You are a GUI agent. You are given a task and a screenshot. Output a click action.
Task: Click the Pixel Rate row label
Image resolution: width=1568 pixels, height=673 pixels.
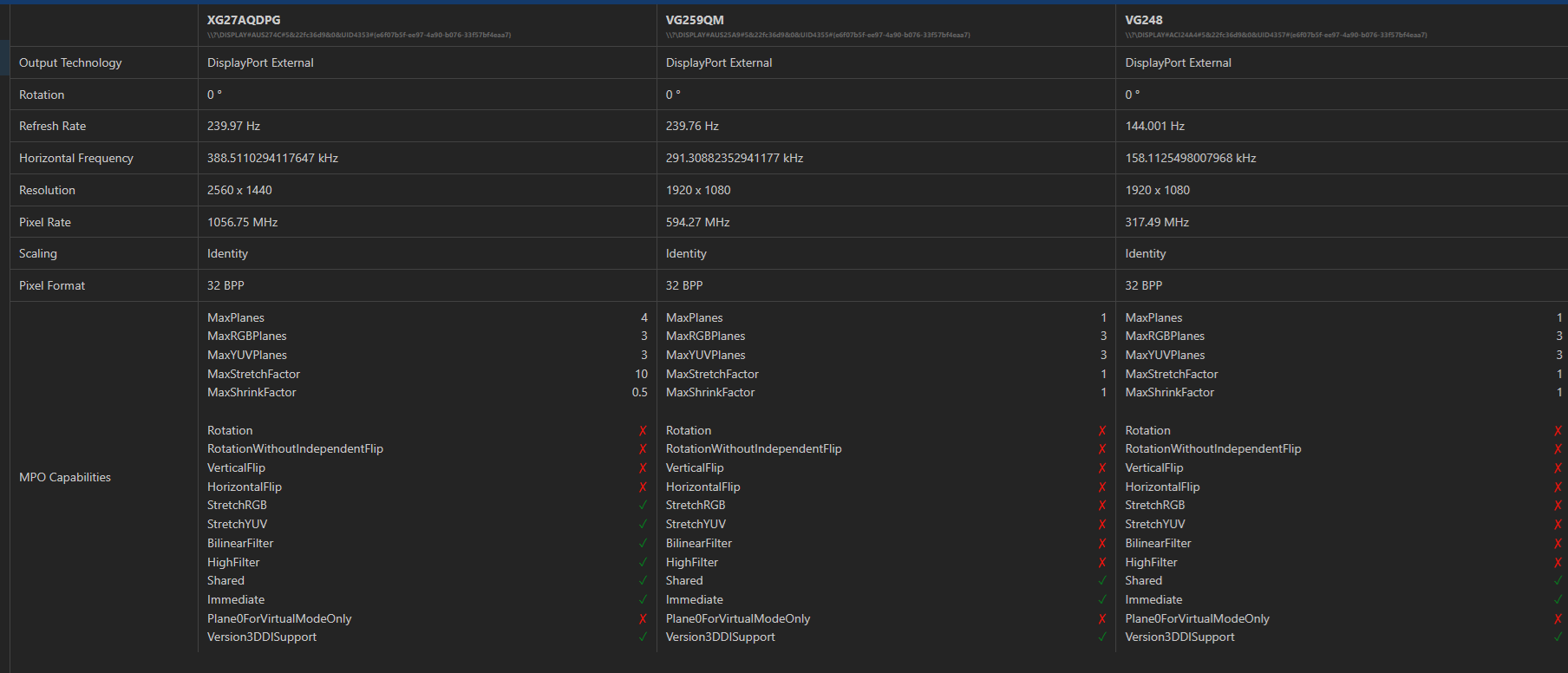pyautogui.click(x=45, y=222)
